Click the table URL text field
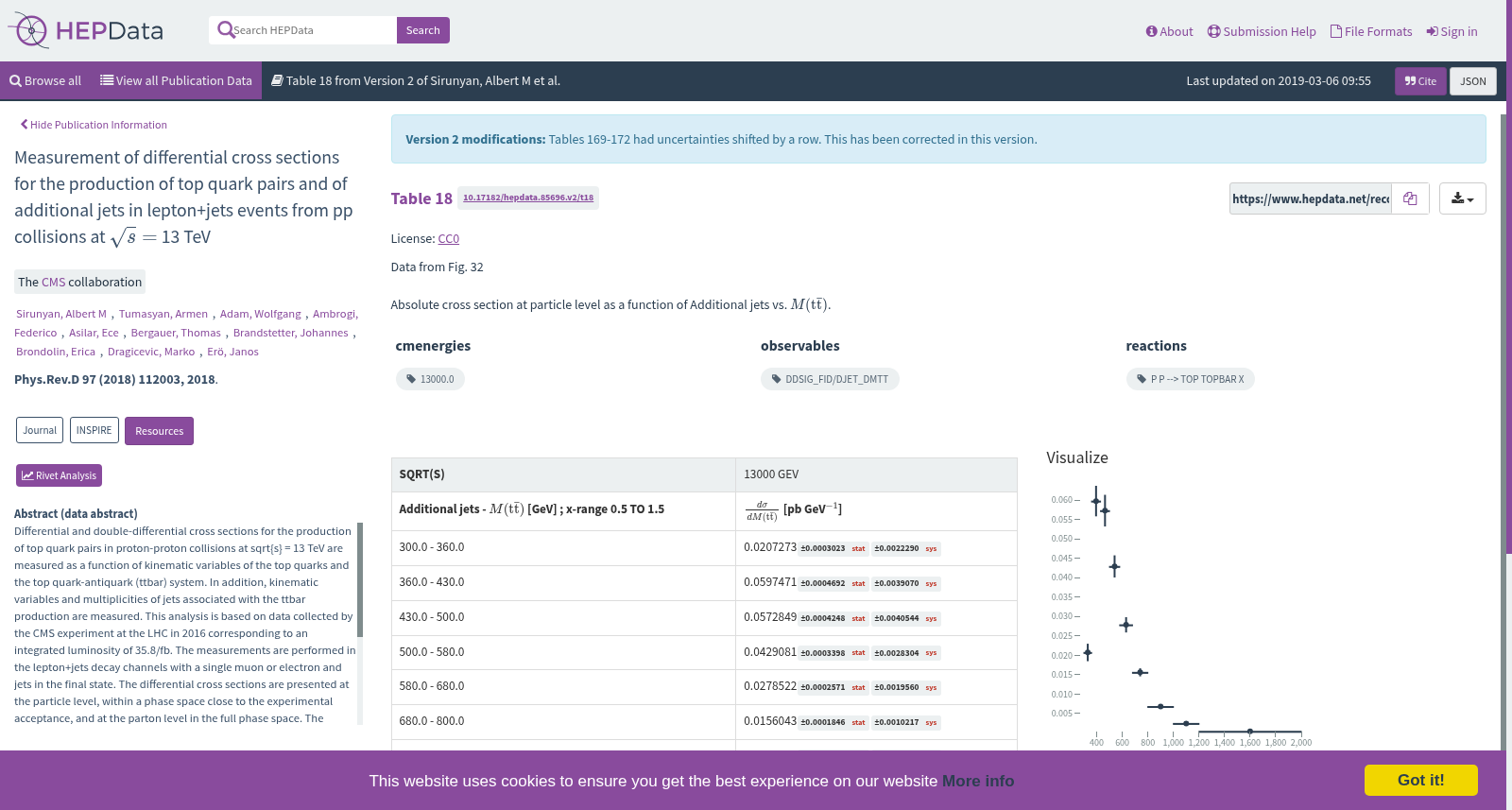 [x=1311, y=198]
